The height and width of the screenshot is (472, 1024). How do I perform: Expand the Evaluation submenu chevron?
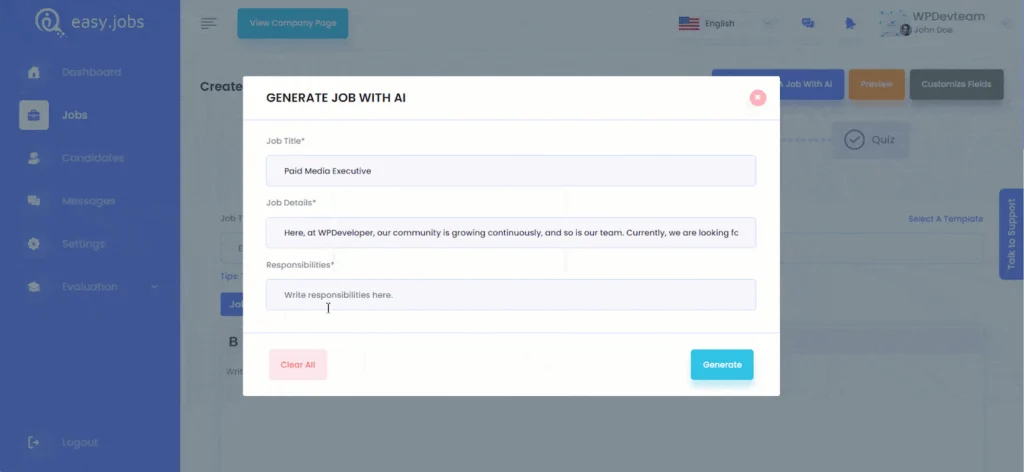coord(154,287)
